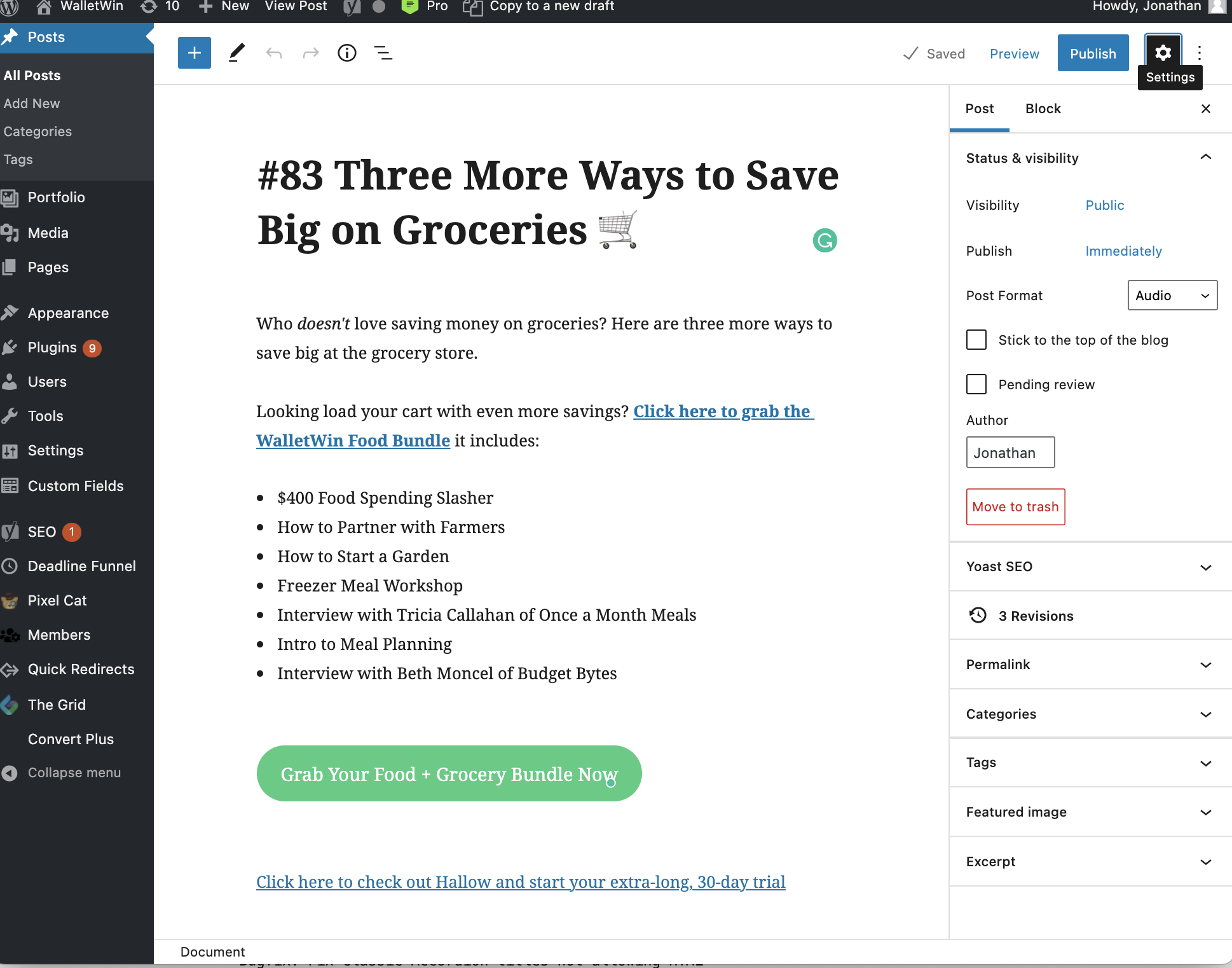This screenshot has height=968, width=1232.
Task: Click the Move to trash button
Action: [1015, 507]
